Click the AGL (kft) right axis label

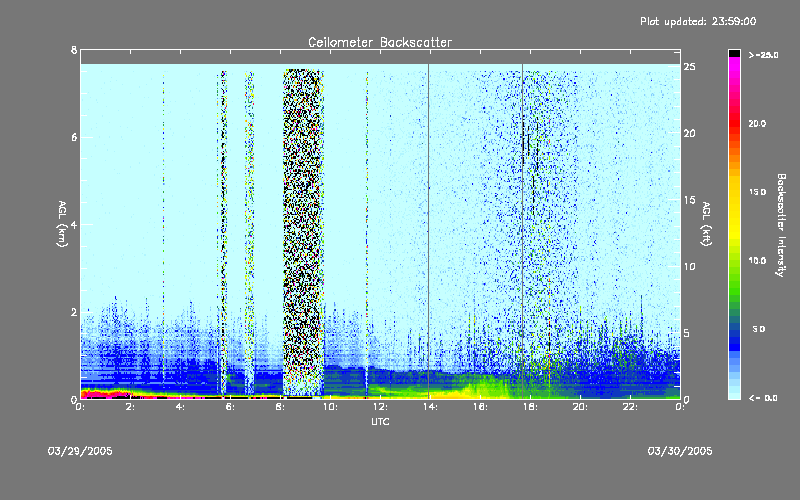pos(706,224)
